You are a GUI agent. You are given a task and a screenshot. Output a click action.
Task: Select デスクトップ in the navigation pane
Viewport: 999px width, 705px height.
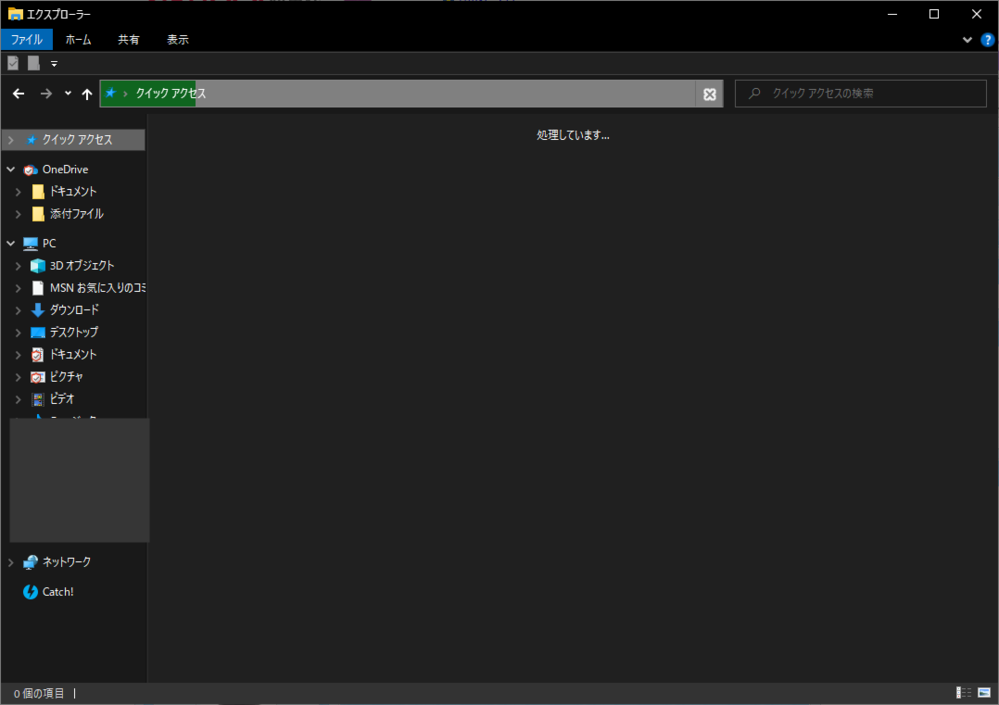74,332
